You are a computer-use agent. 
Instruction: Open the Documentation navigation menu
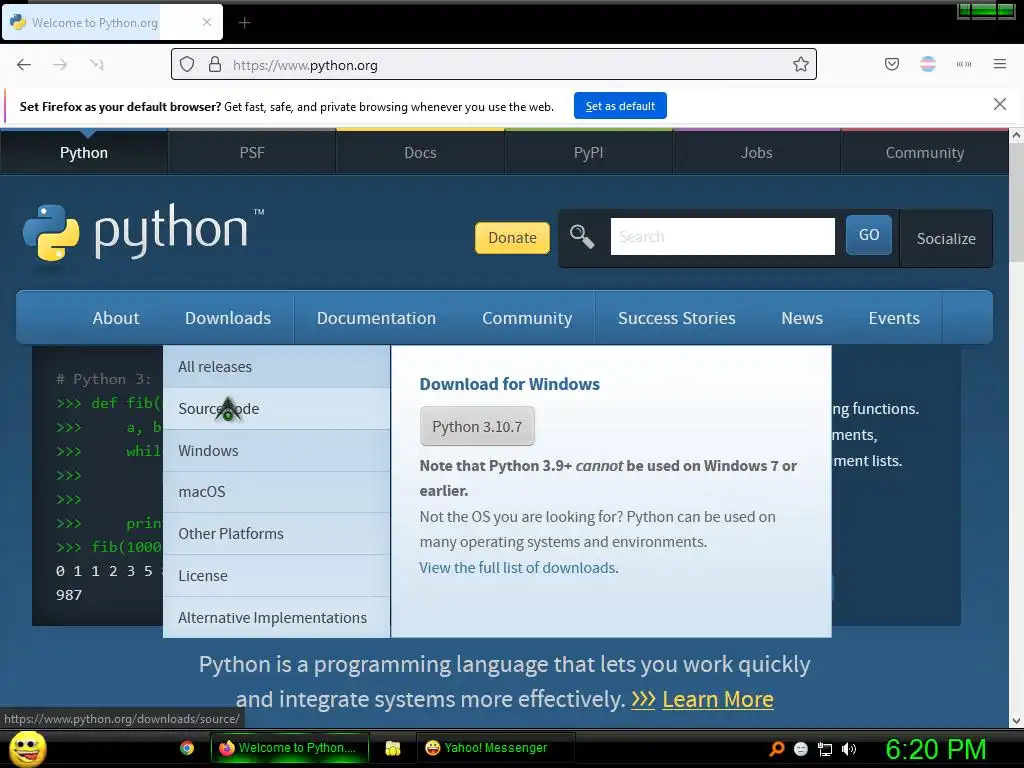[x=376, y=318]
